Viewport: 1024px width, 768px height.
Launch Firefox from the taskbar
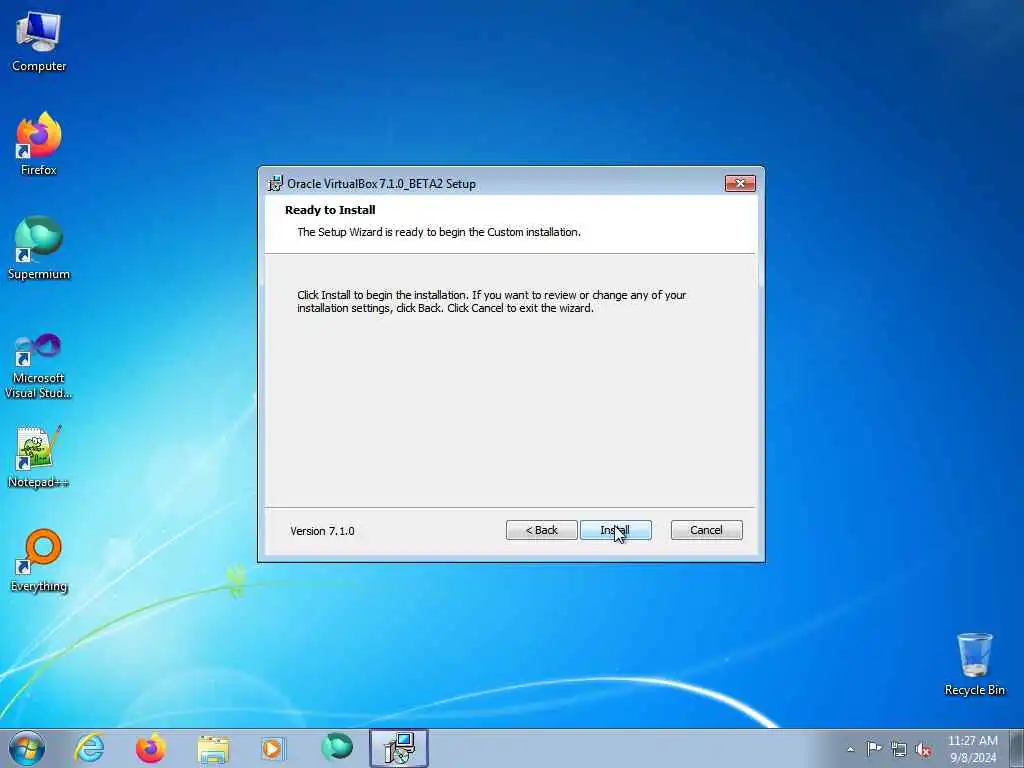(150, 748)
